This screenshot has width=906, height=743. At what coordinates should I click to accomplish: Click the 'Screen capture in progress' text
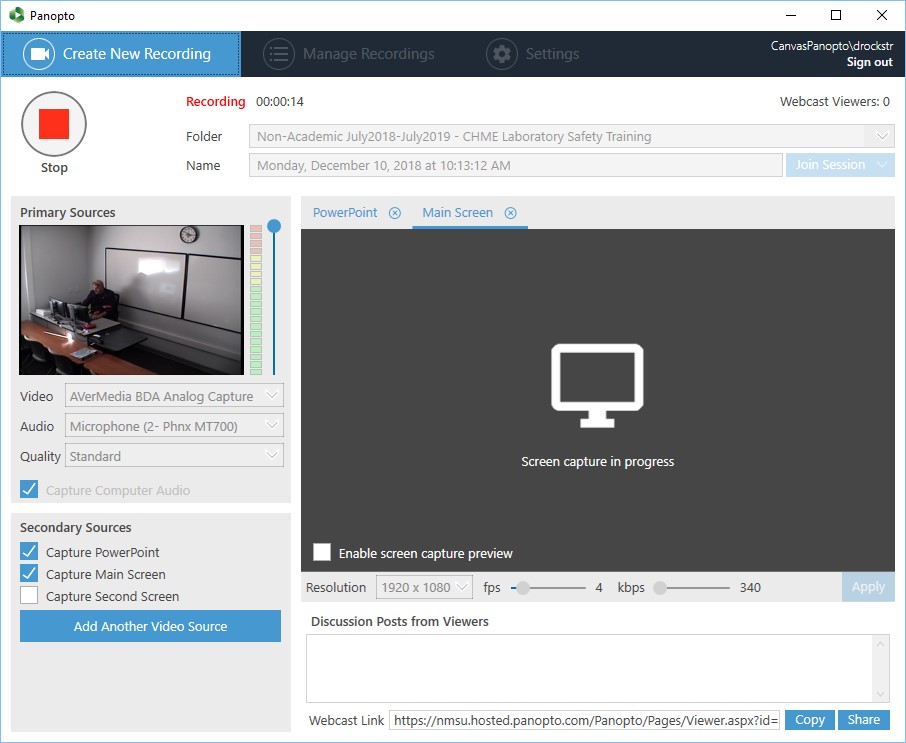pyautogui.click(x=597, y=462)
